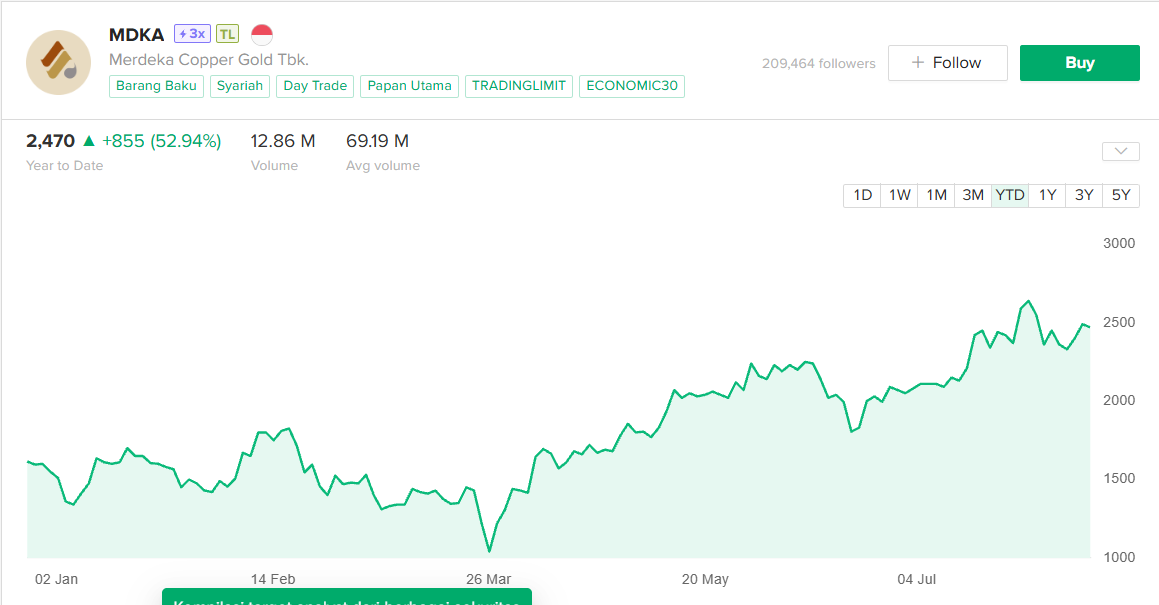Open the TRADINGLIMIT tag
The height and width of the screenshot is (605, 1159).
[519, 86]
